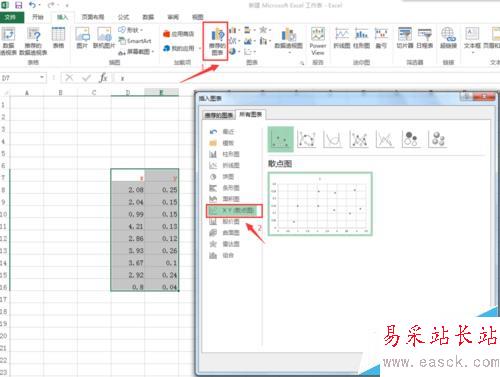Select cell containing 0.25
500x377 pixels.
click(162, 190)
